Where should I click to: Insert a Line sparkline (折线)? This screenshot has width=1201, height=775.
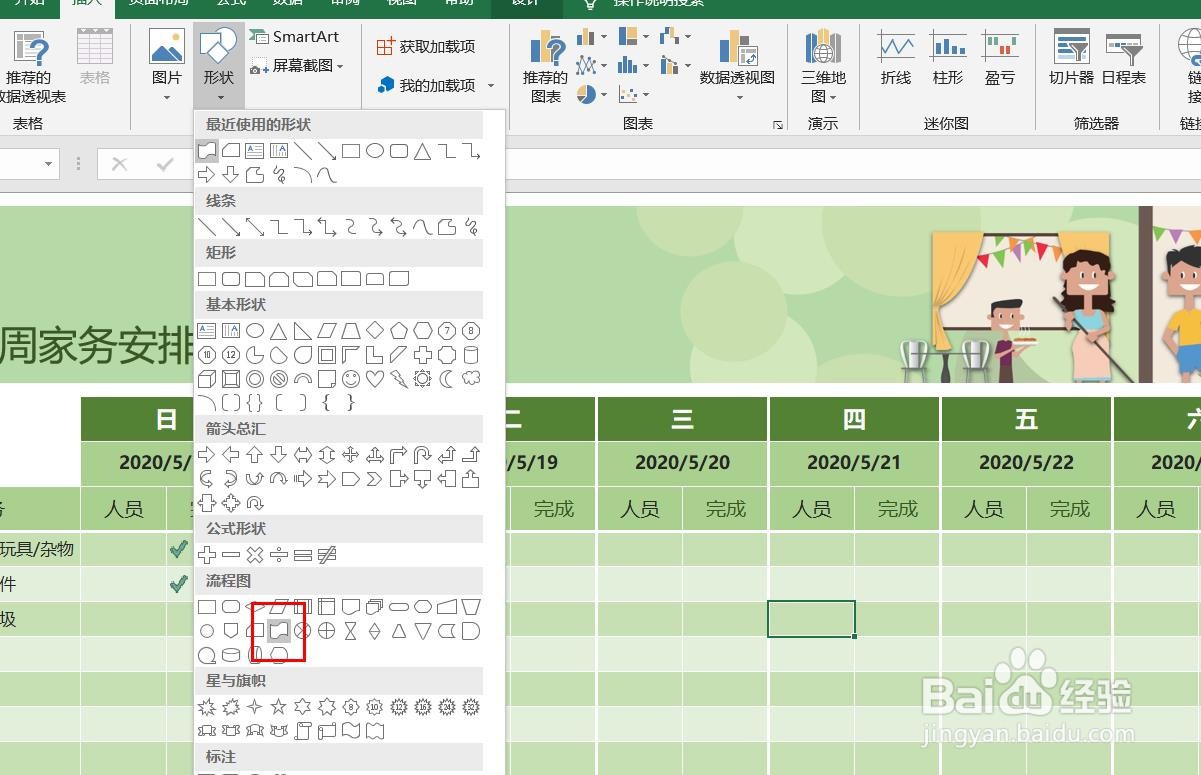pos(896,57)
